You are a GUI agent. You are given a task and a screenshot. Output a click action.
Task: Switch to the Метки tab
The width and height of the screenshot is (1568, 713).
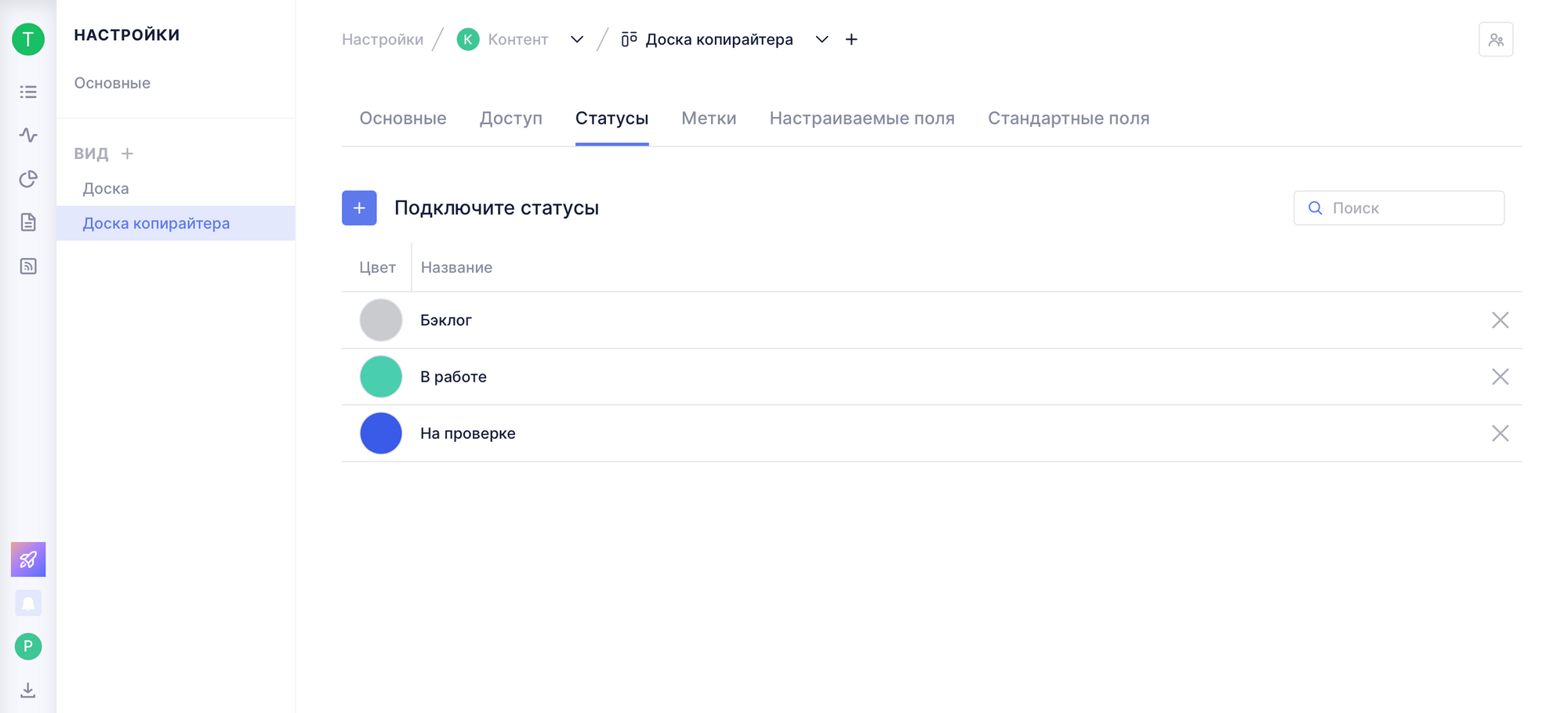coord(708,118)
